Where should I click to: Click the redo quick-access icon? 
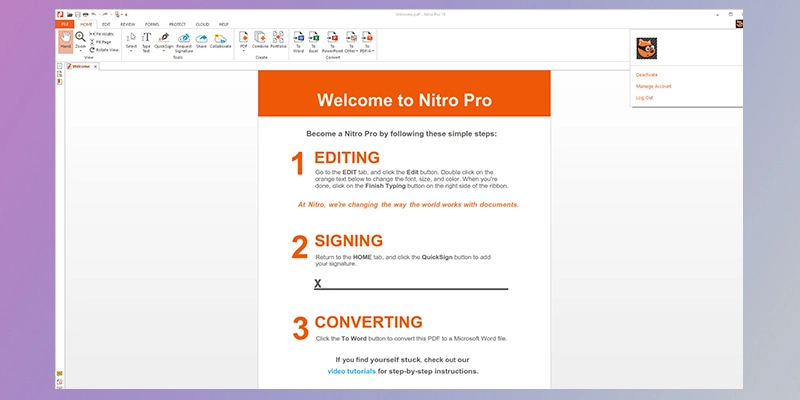tap(105, 14)
